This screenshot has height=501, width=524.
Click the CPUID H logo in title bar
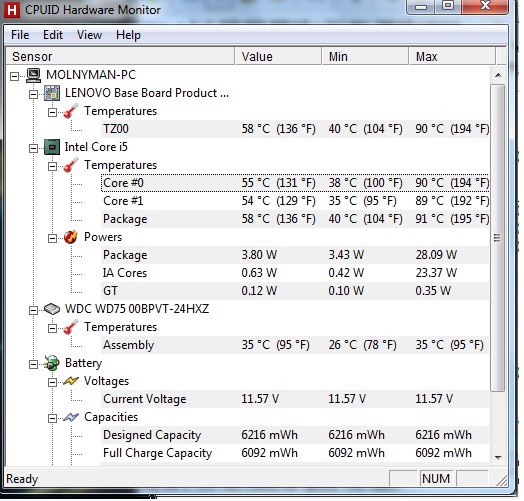click(x=12, y=10)
